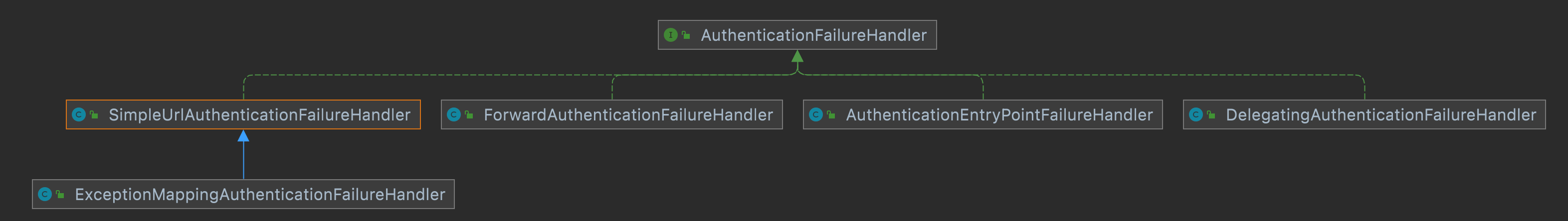Select the SimpleUrlAuthenticationFailureHandler node label
The height and width of the screenshot is (221, 1568).
[259, 115]
